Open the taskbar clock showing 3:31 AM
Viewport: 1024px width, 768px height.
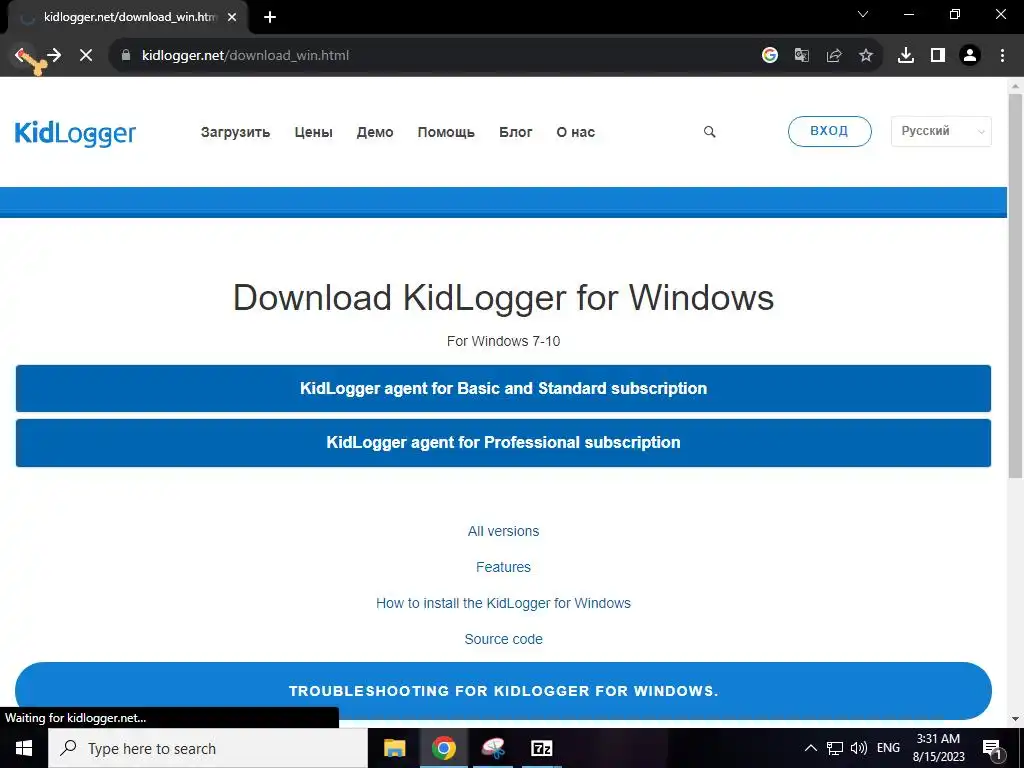pos(938,748)
